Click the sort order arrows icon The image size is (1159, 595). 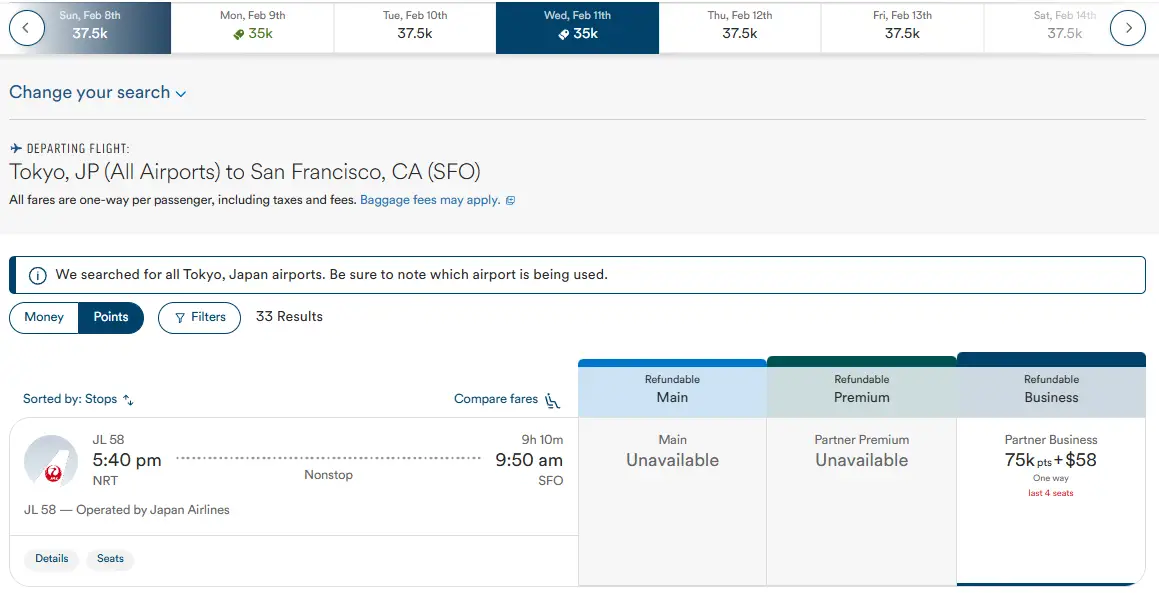(x=128, y=400)
